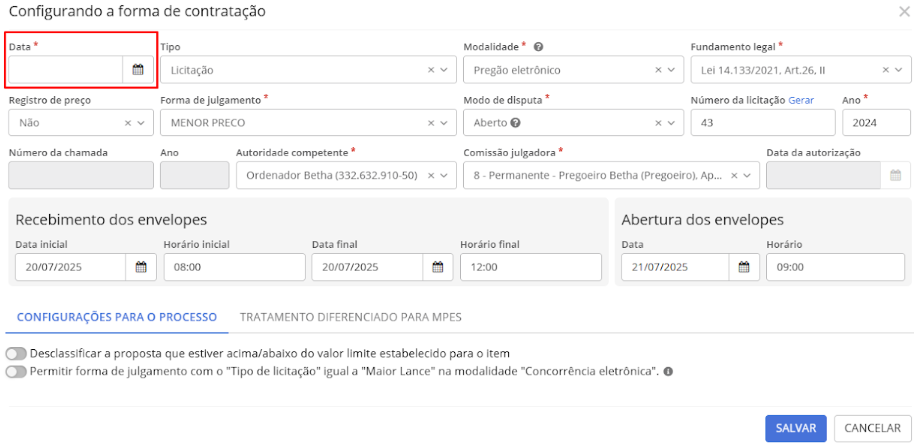Expand the Registro de preço dropdown
914x448 pixels.
[x=140, y=123]
